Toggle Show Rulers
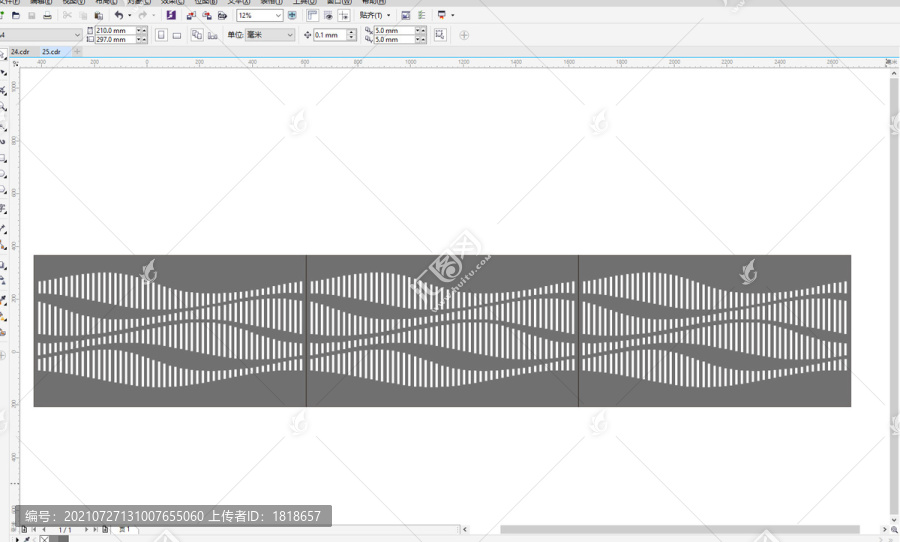Screen dimensions: 900x542 [x=313, y=16]
